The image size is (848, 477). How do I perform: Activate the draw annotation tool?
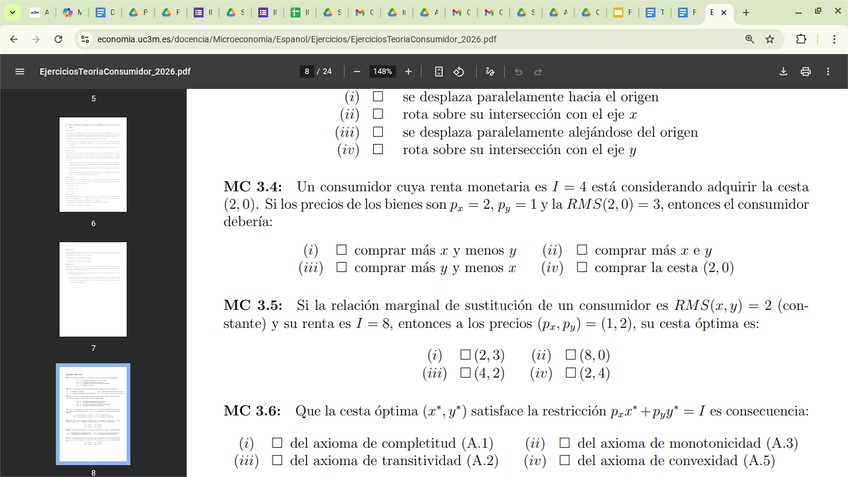pyautogui.click(x=490, y=71)
